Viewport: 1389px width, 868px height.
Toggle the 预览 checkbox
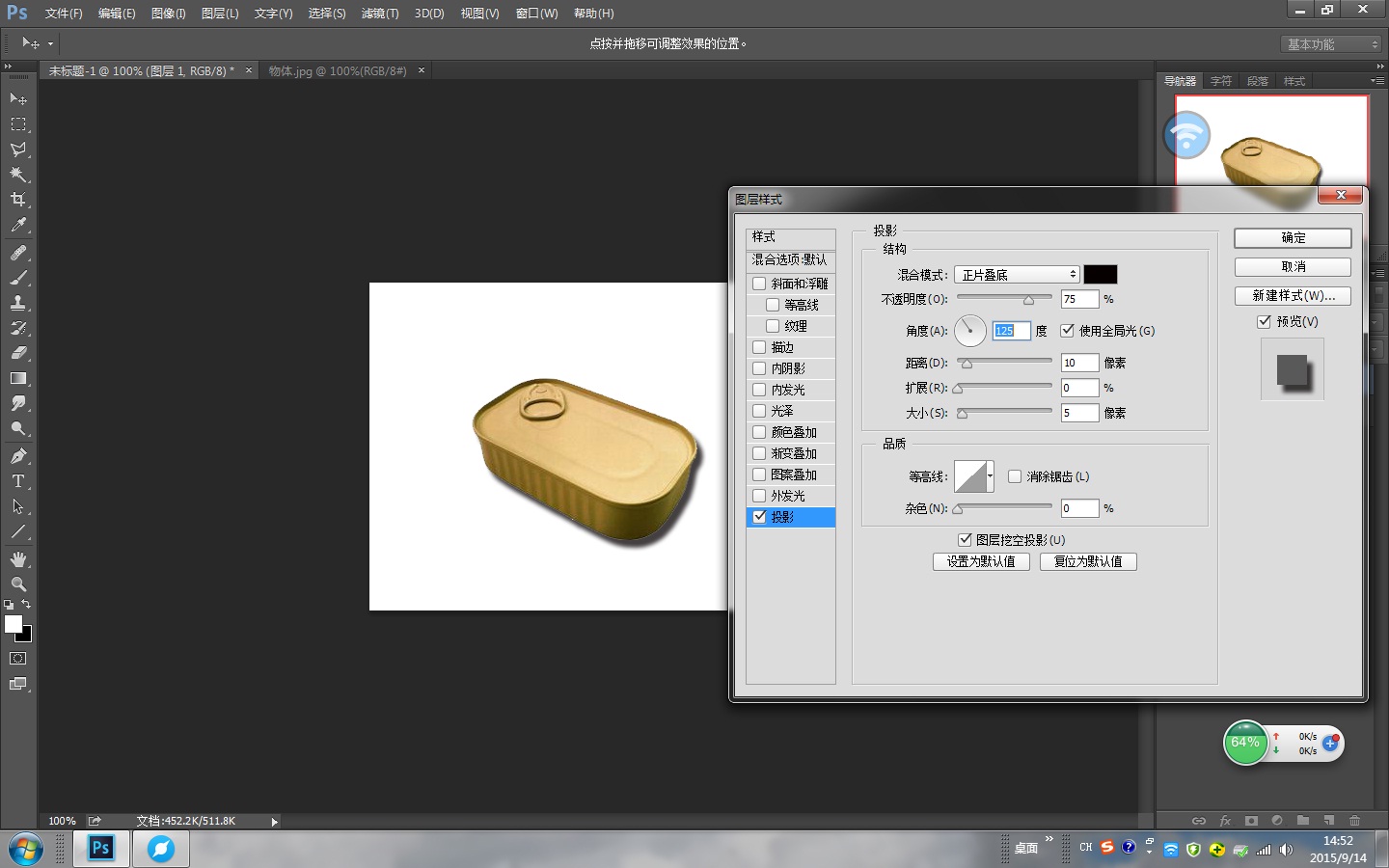point(1264,321)
